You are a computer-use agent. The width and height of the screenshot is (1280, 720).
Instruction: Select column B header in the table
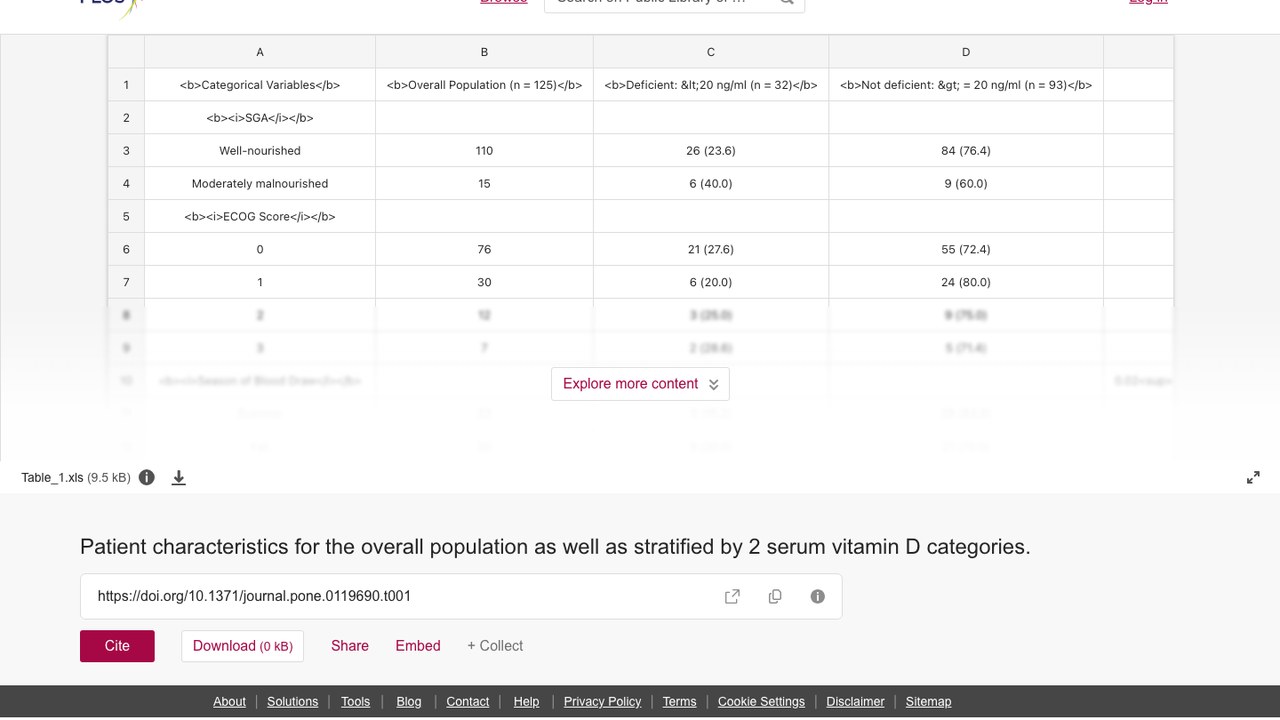484,52
